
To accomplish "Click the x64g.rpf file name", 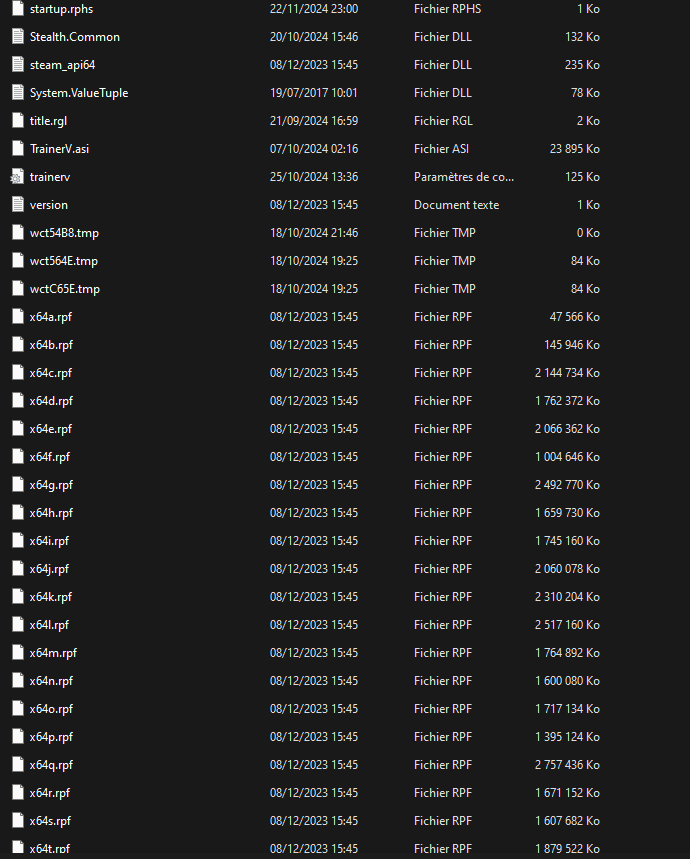I will pos(51,485).
